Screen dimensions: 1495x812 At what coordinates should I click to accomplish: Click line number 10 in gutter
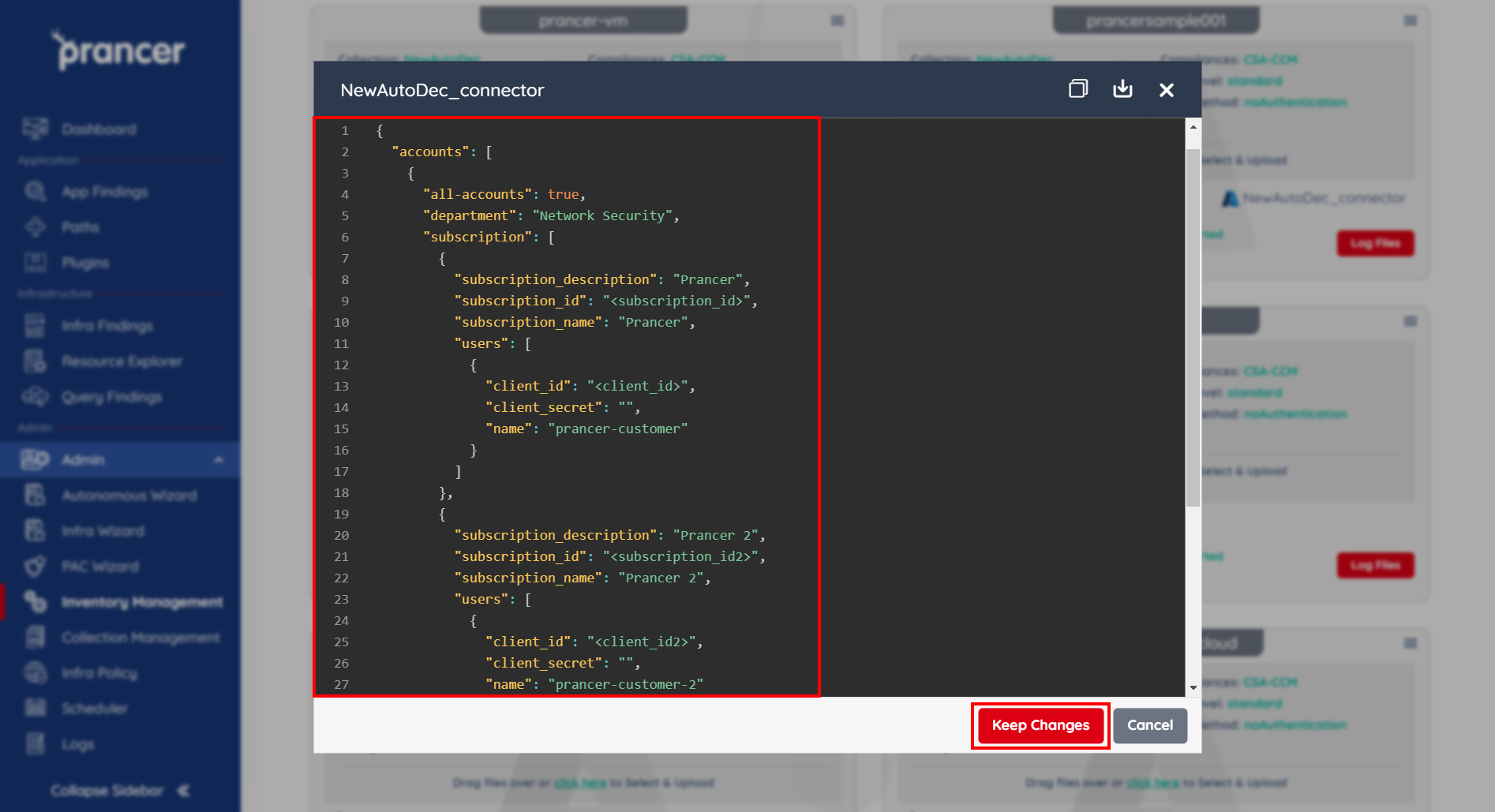pyautogui.click(x=341, y=322)
